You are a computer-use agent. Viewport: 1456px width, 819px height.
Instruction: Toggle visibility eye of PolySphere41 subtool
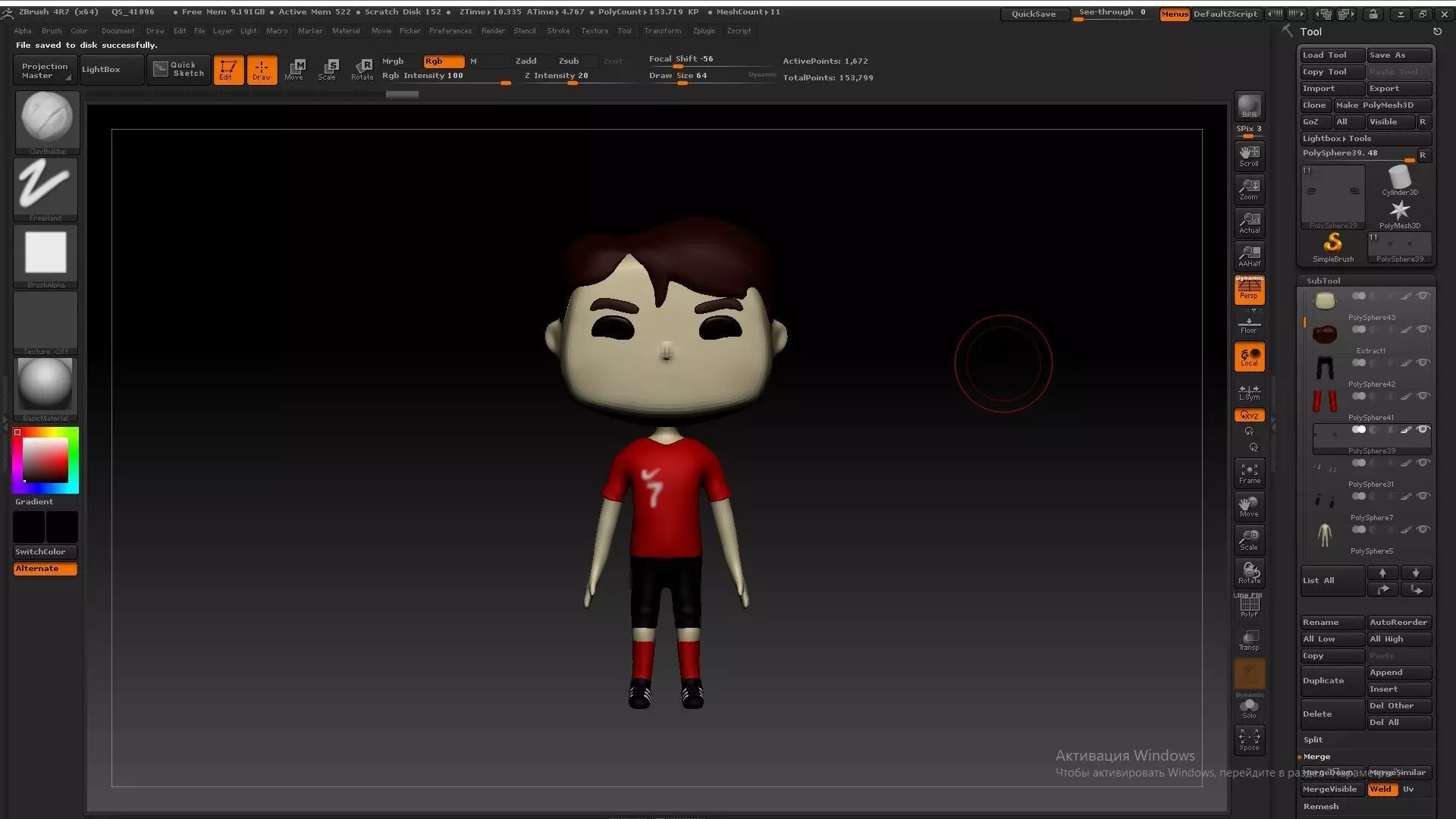click(x=1423, y=397)
